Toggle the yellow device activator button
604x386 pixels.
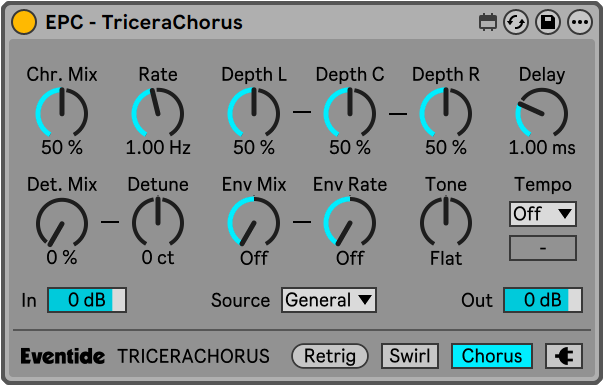24,22
